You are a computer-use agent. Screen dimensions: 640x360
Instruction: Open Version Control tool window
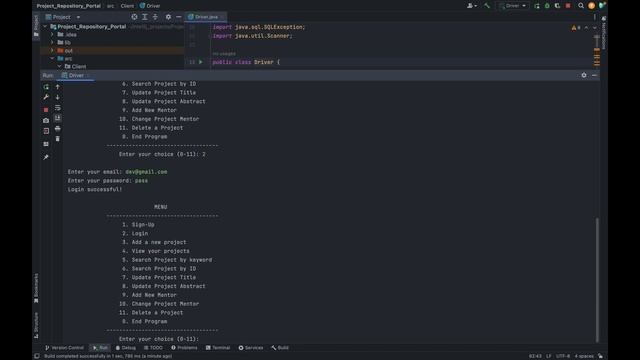coord(64,348)
